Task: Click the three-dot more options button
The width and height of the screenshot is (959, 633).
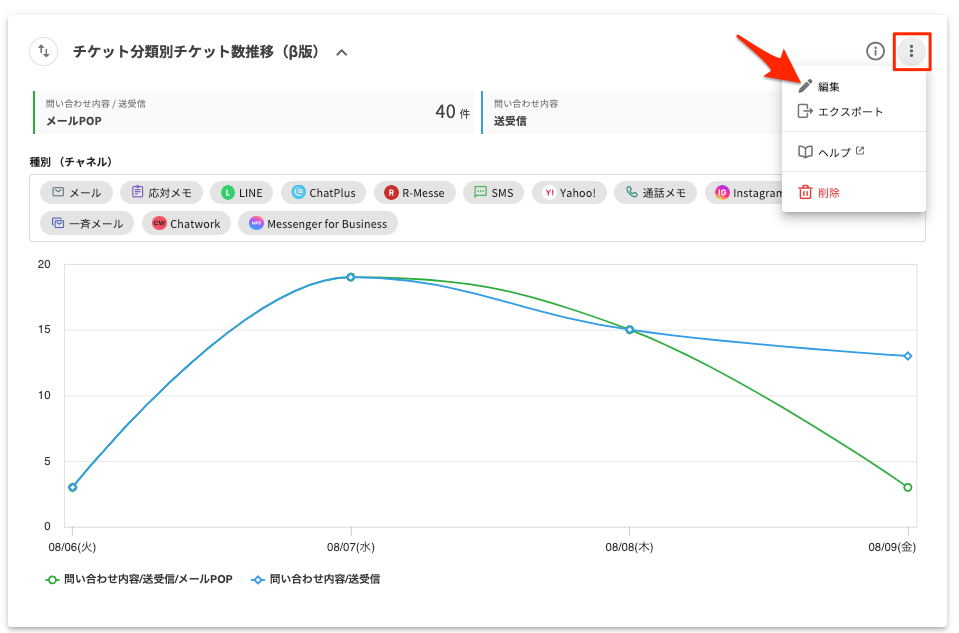Action: tap(911, 51)
